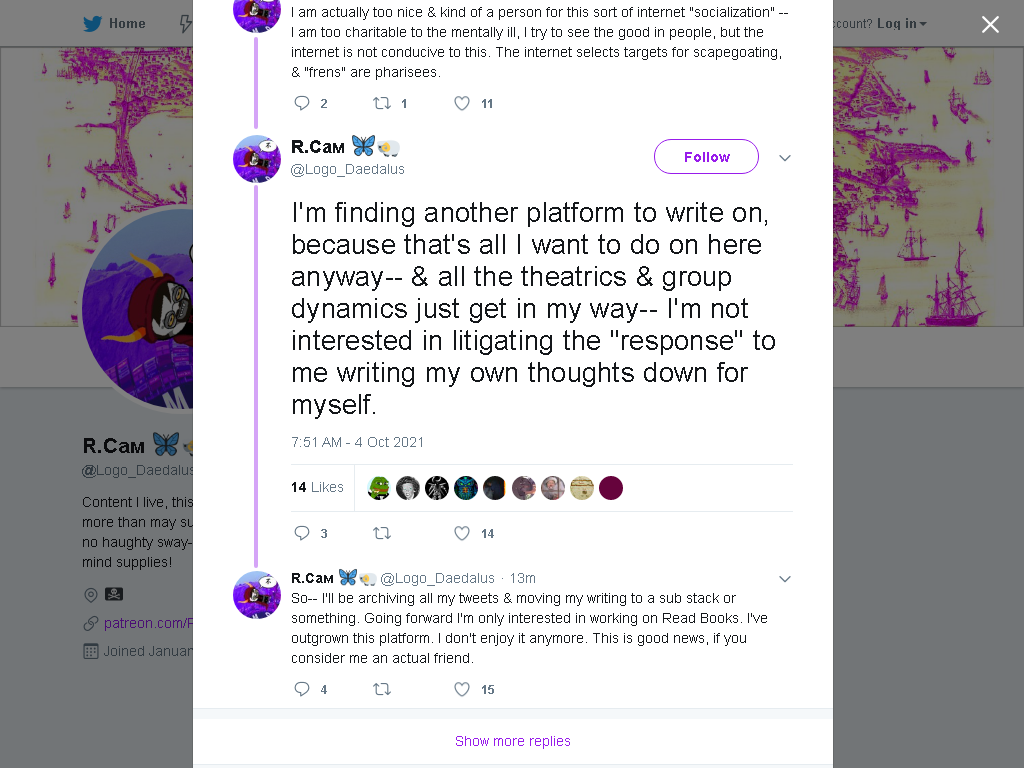The height and width of the screenshot is (768, 1024).
Task: Close the tweet overlay with the X
Action: [x=990, y=24]
